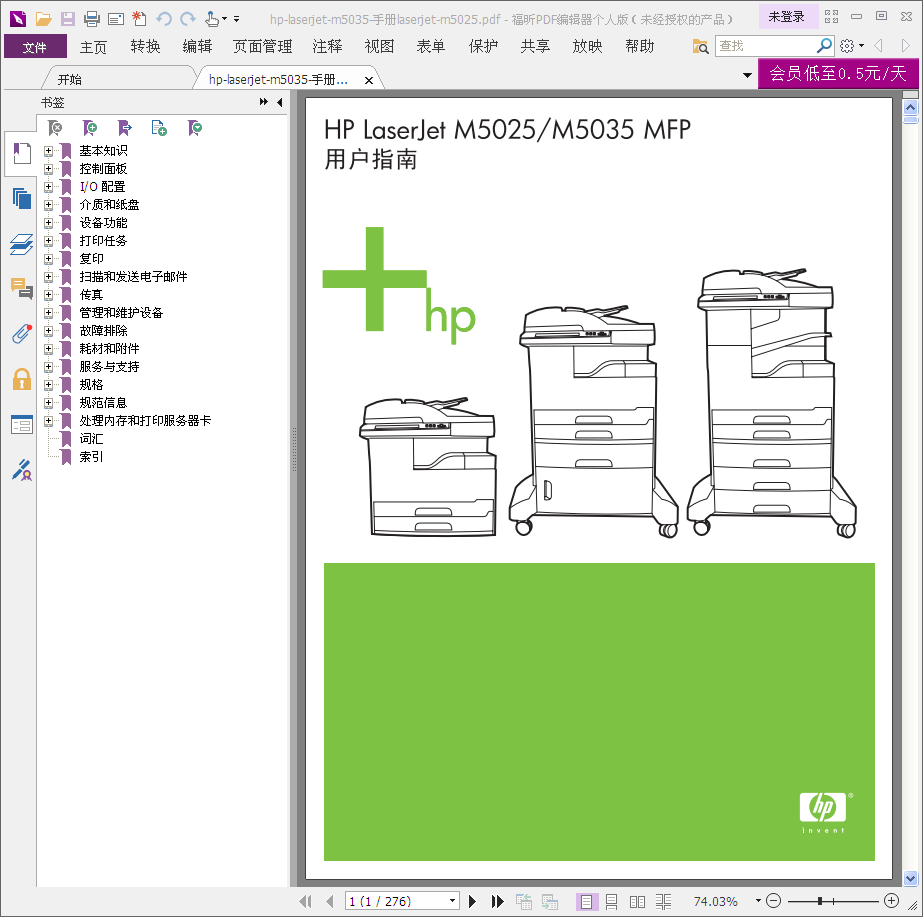Open the 主页 ribbon tab
Screen dimensions: 923x917
click(x=94, y=46)
